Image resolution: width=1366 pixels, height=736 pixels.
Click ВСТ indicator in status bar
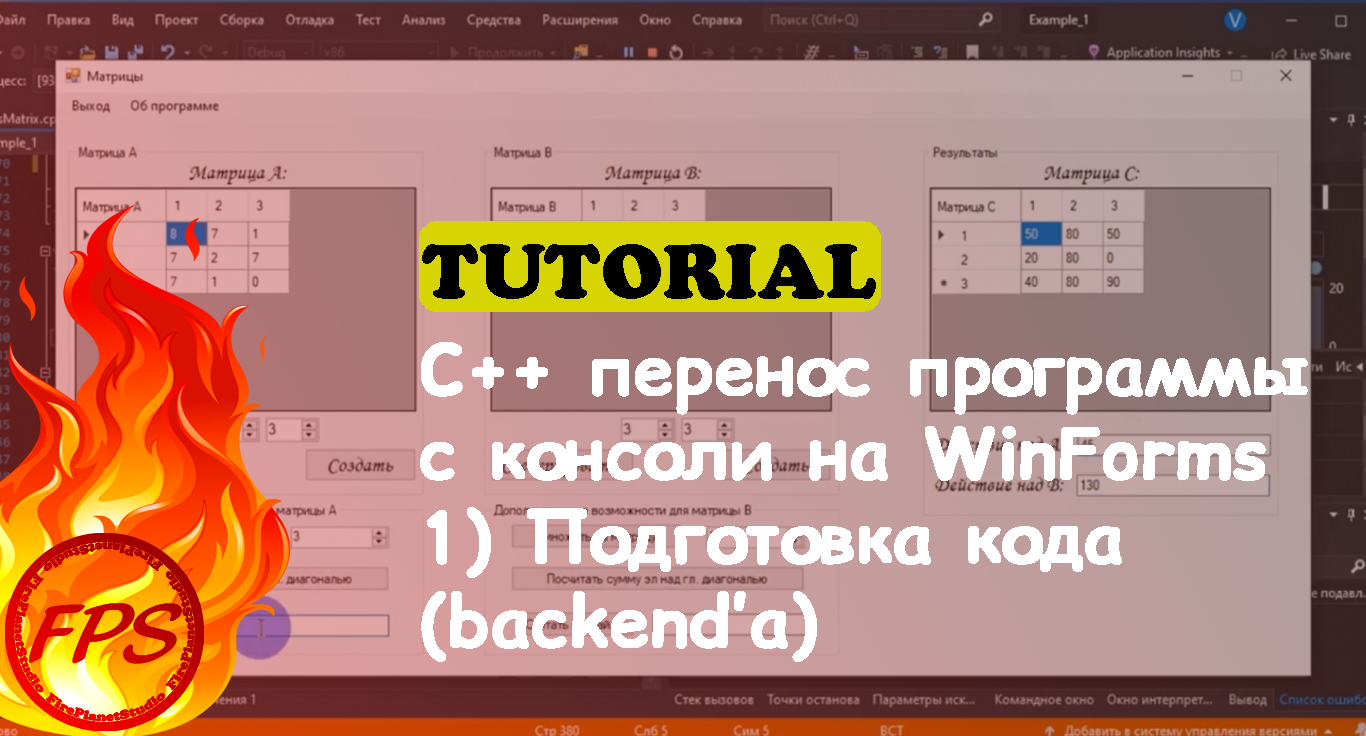[x=891, y=729]
